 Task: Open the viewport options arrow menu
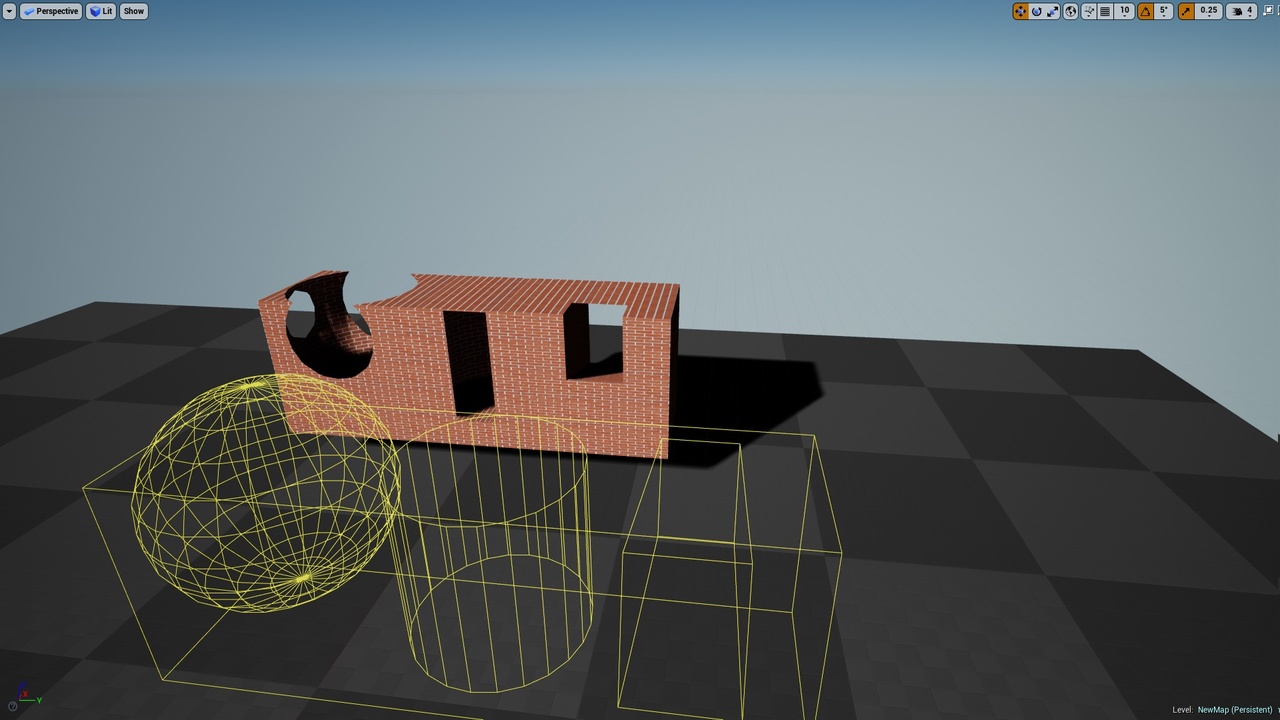click(x=9, y=11)
